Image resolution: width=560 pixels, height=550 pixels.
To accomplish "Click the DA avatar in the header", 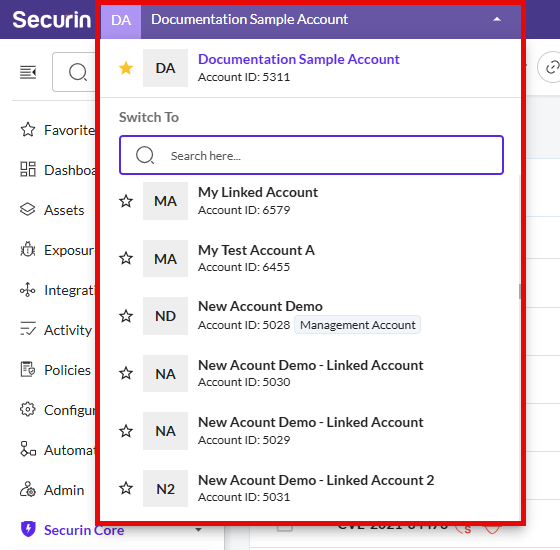I will click(x=121, y=20).
